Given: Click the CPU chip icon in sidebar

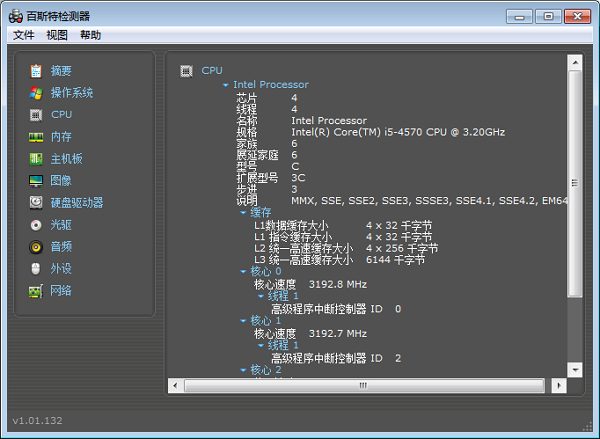Looking at the screenshot, I should (36, 115).
